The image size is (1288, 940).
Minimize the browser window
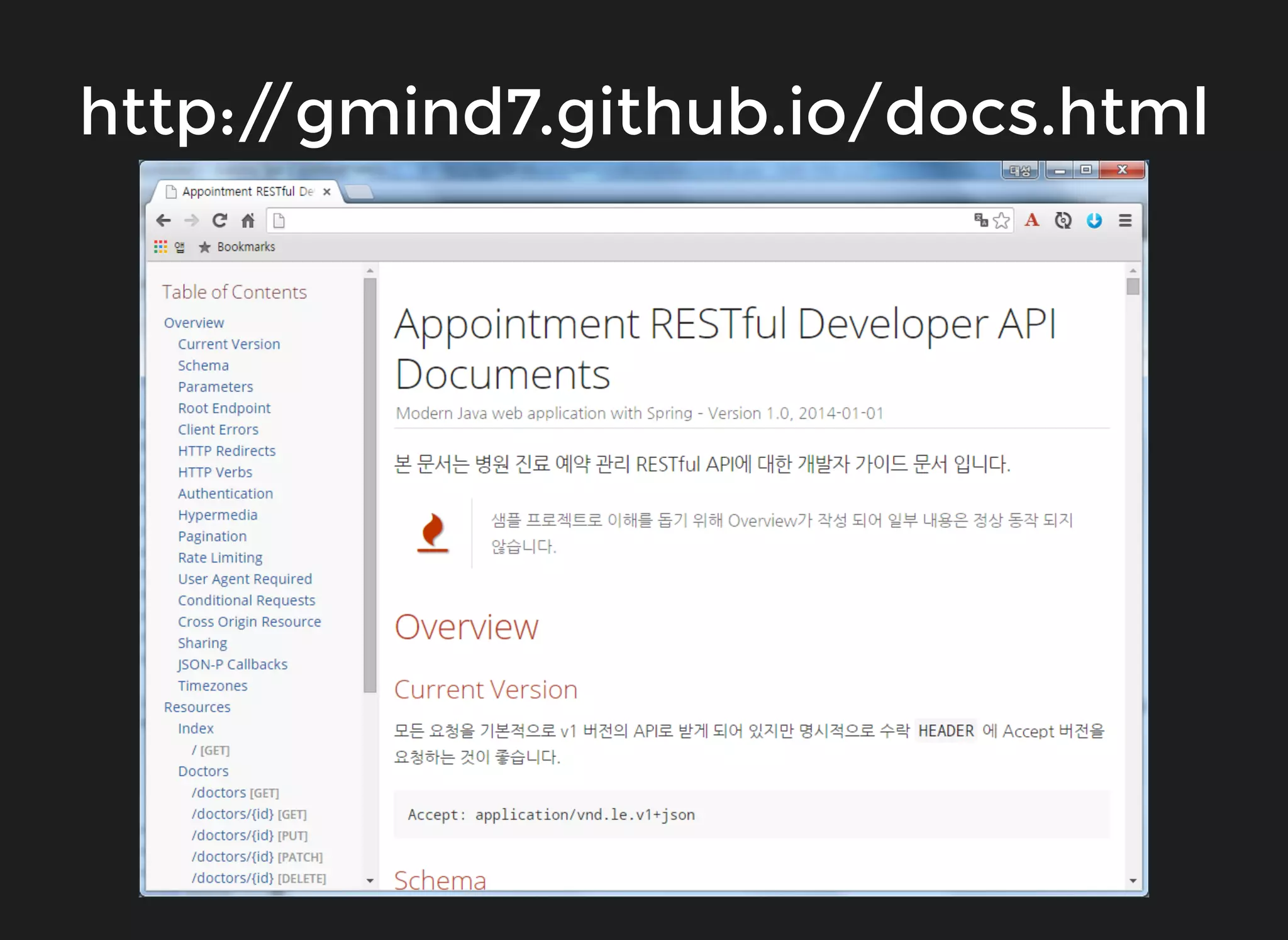coord(1060,171)
